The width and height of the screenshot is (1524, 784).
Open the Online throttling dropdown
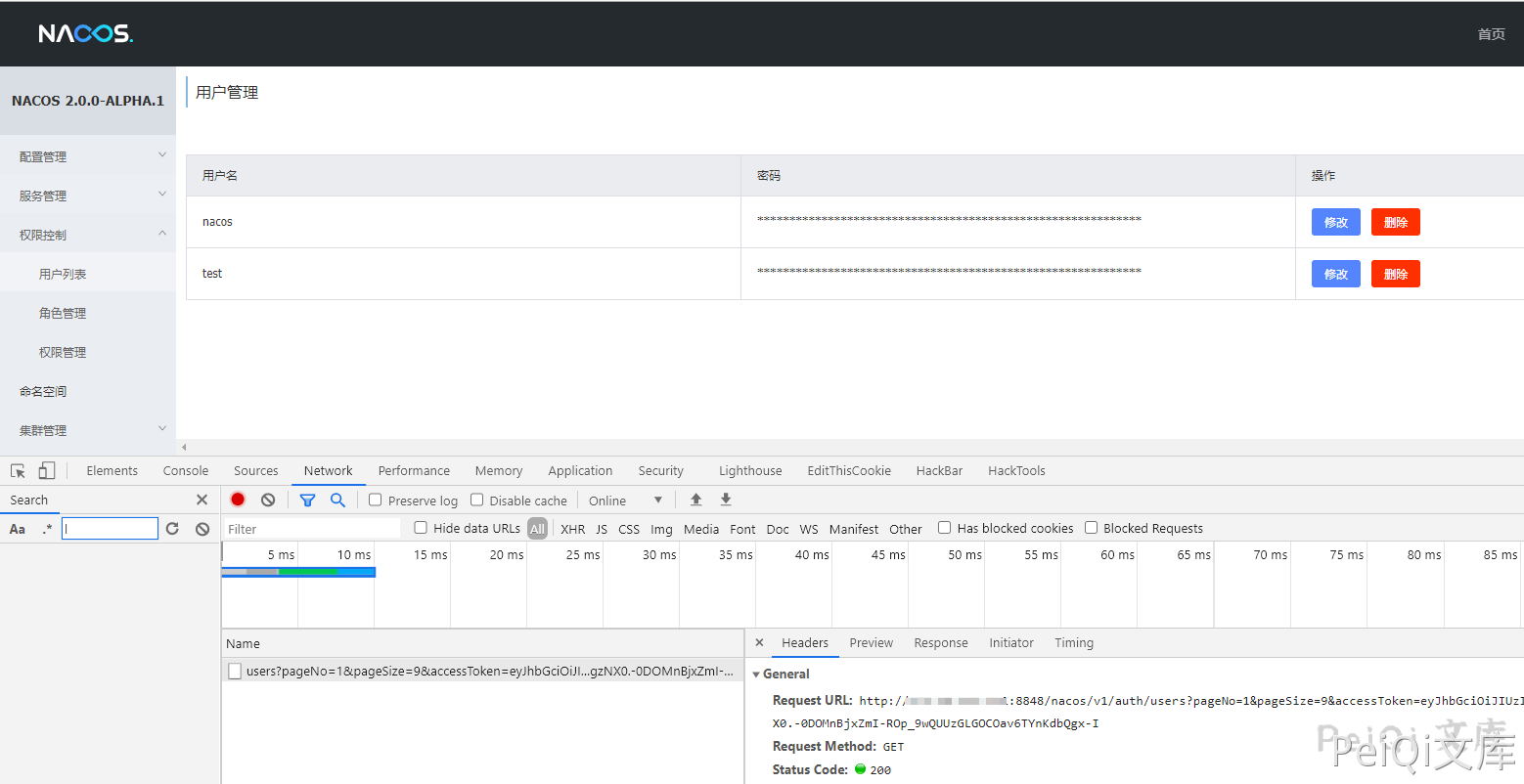click(x=625, y=501)
